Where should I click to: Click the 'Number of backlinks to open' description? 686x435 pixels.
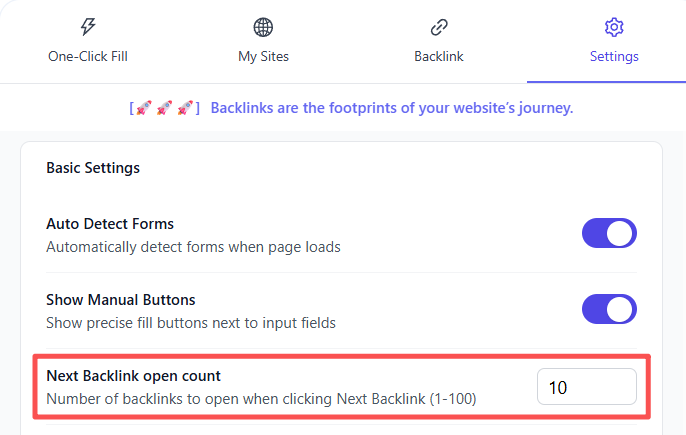coord(261,398)
